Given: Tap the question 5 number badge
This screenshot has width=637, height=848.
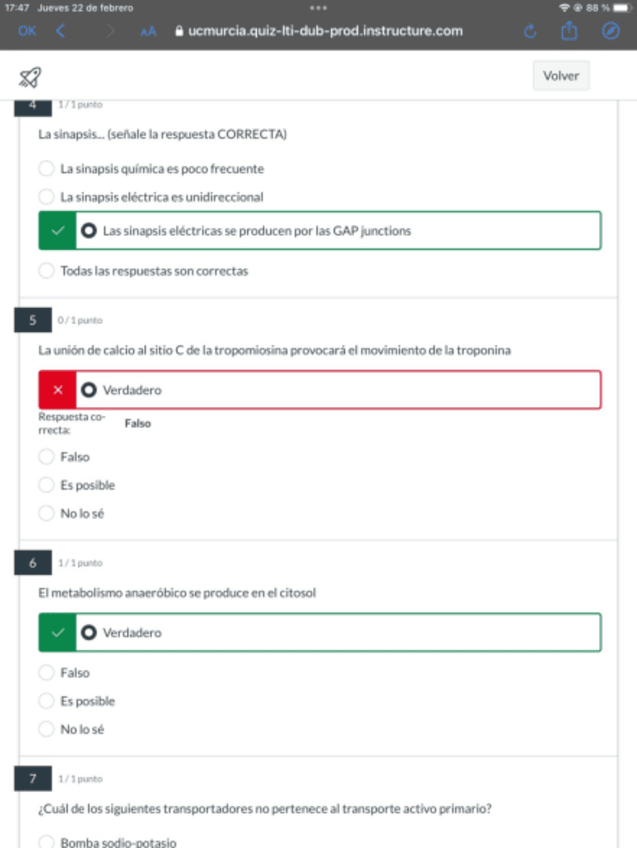Looking at the screenshot, I should 32,320.
